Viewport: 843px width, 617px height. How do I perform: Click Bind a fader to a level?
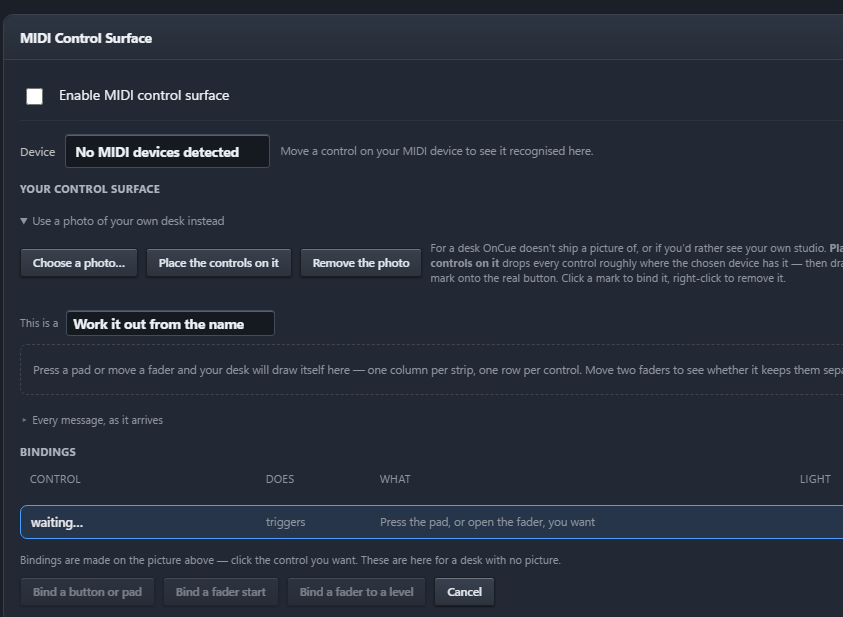coord(356,592)
